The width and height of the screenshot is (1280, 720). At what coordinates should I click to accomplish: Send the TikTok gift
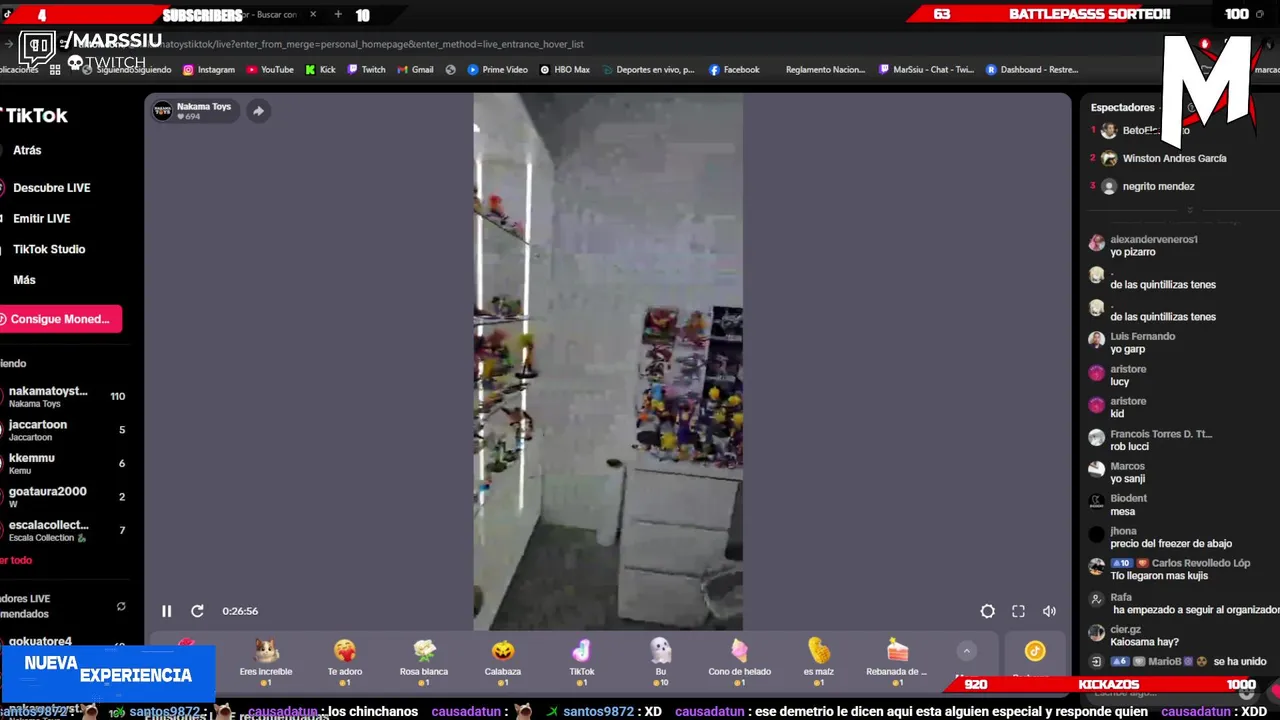click(582, 662)
